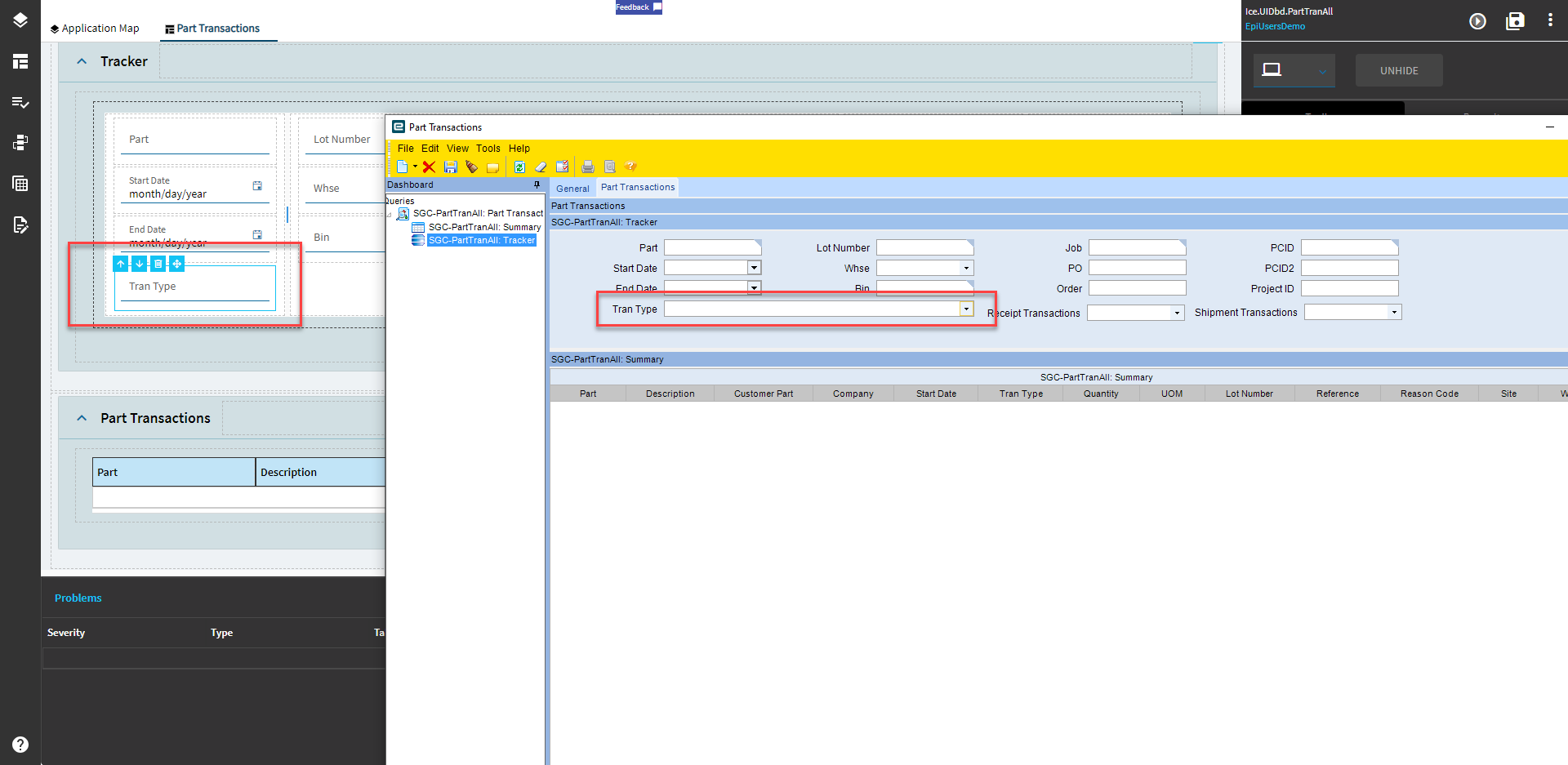
Task: Click the Job input field
Action: pyautogui.click(x=1137, y=247)
